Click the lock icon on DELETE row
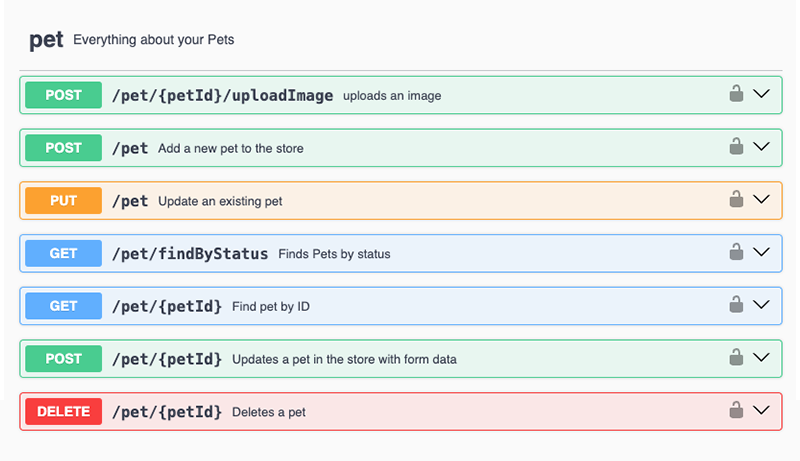 [x=736, y=410]
